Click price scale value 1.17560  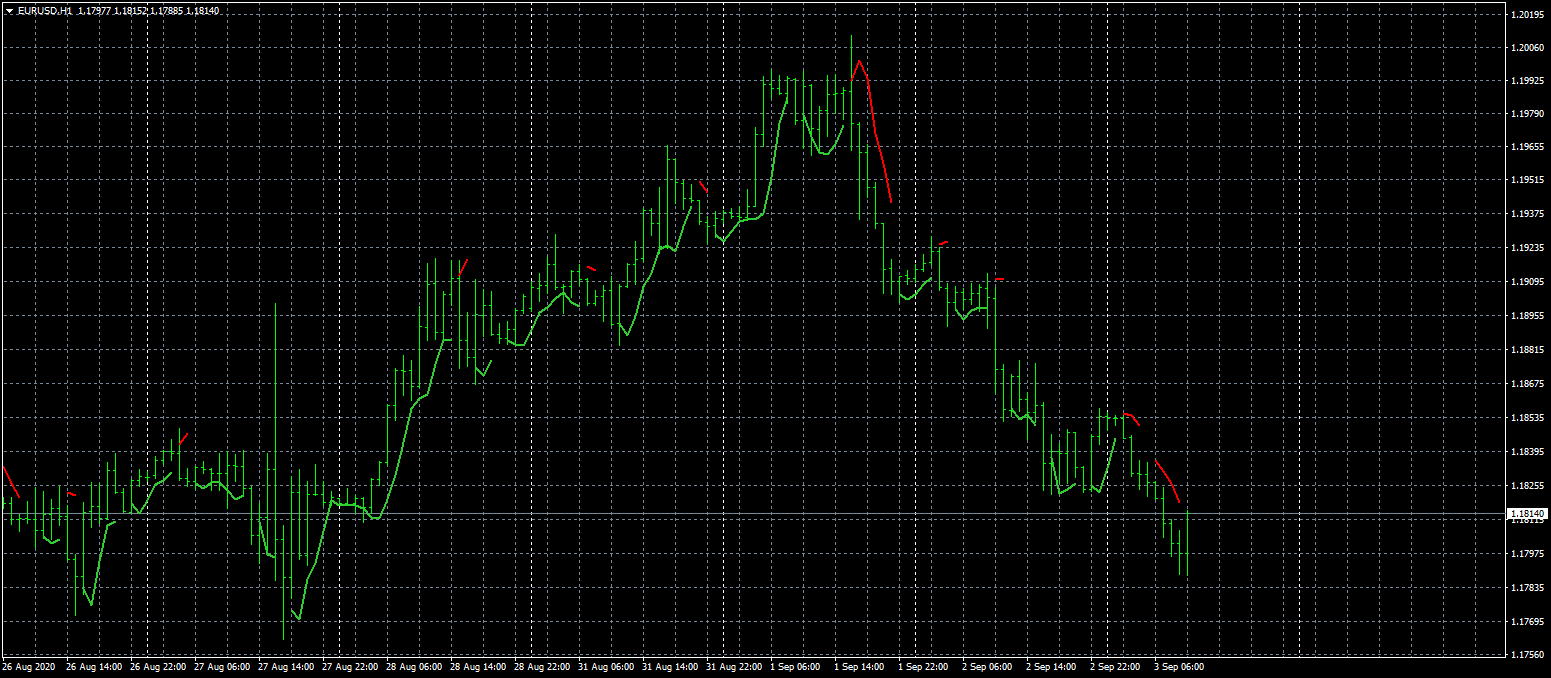(1530, 656)
